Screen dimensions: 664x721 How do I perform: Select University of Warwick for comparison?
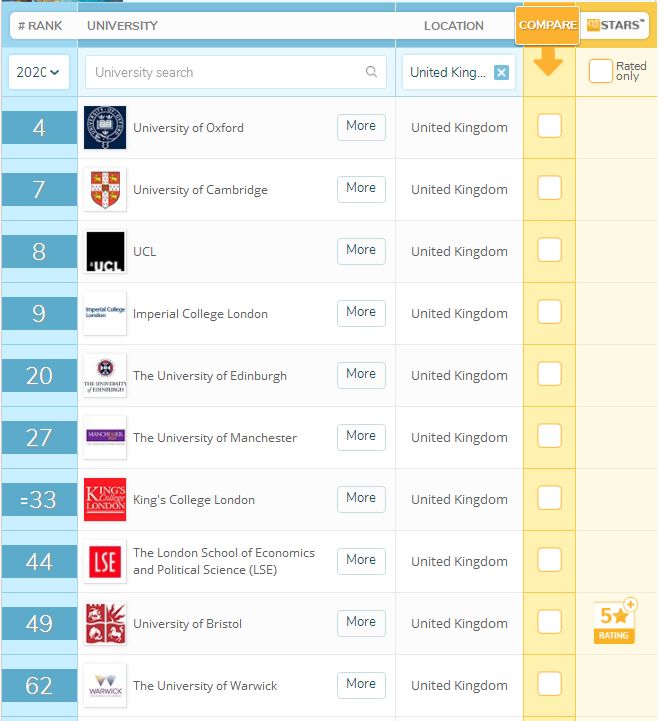[x=549, y=684]
